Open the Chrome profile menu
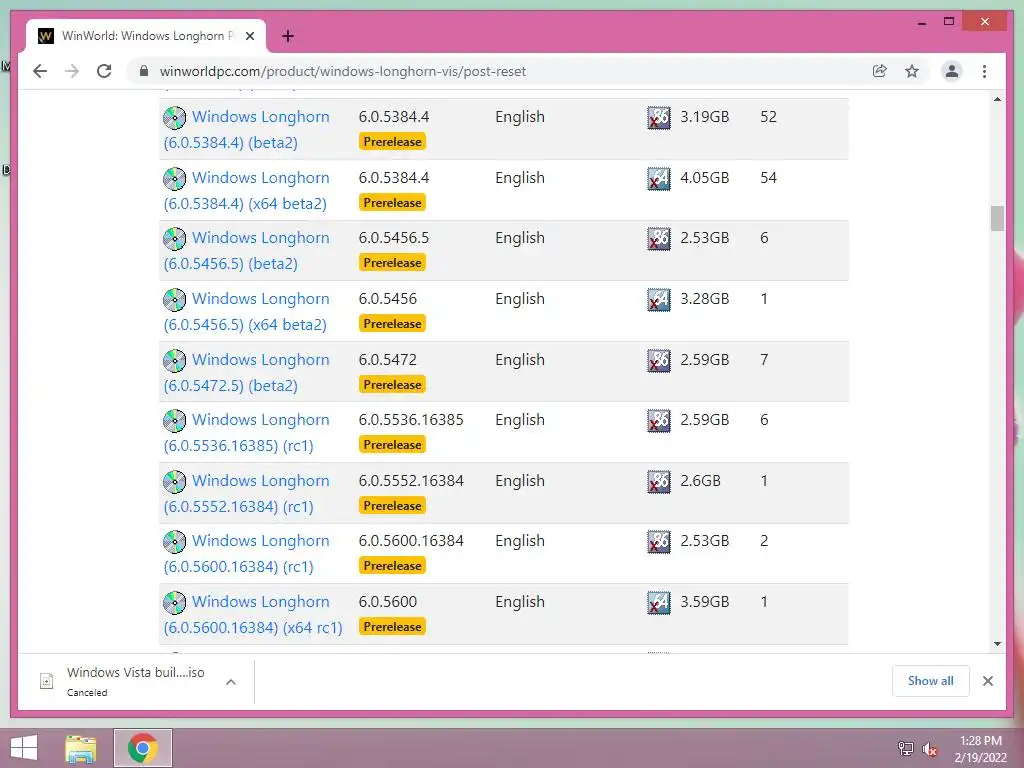The image size is (1024, 768). 952,71
